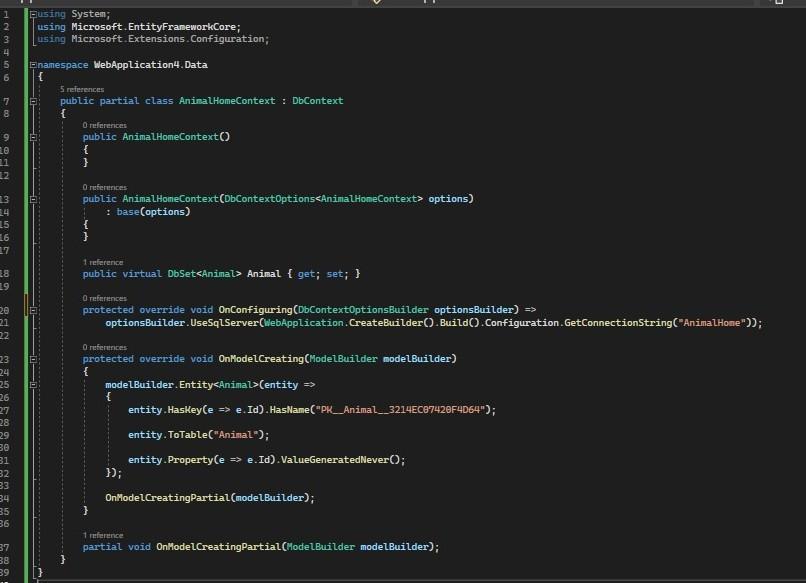Open '0 references' CodeLens above parameterless constructor

tap(104, 125)
